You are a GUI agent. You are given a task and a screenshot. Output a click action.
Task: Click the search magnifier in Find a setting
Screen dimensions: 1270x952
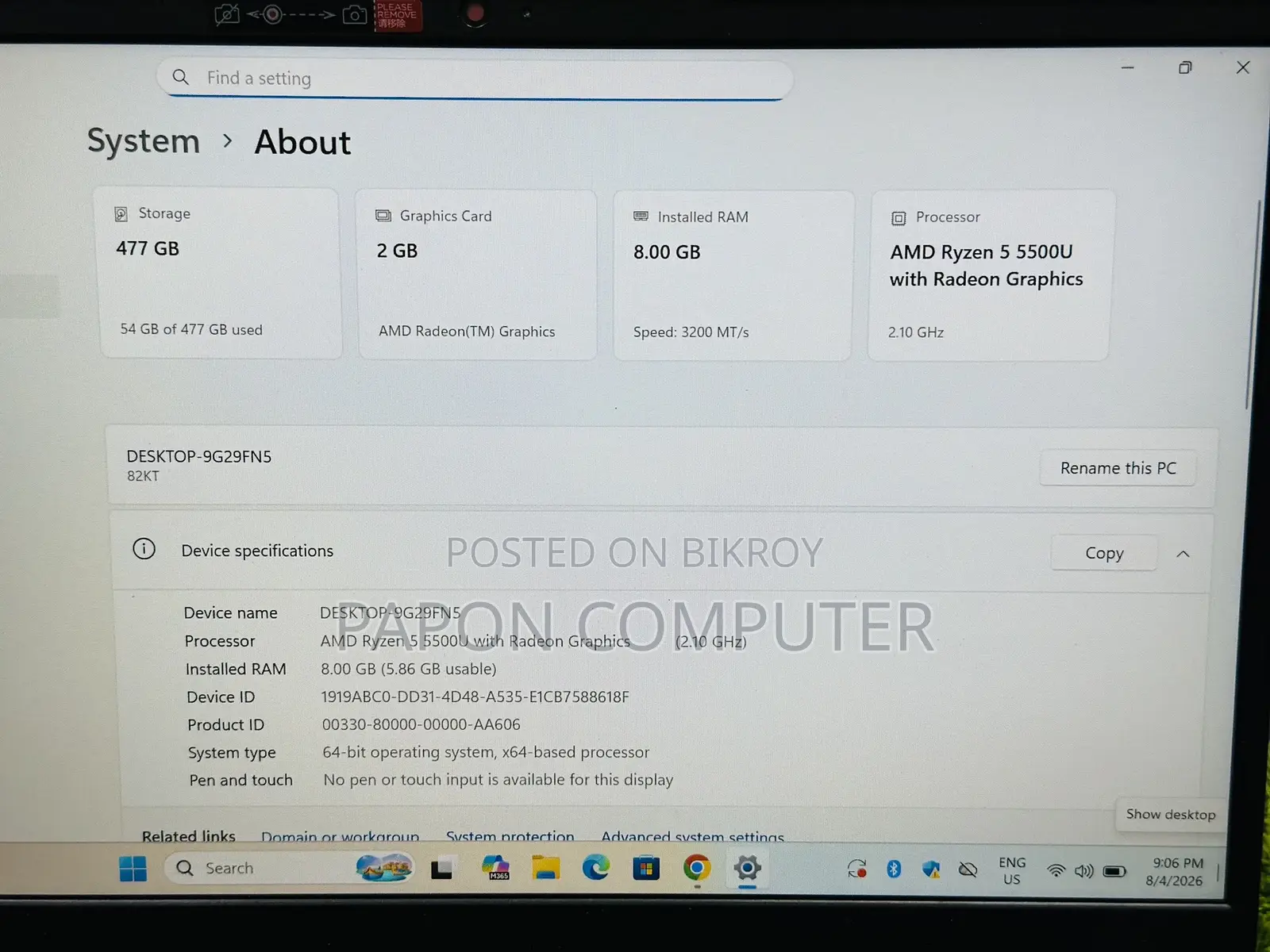tap(181, 77)
